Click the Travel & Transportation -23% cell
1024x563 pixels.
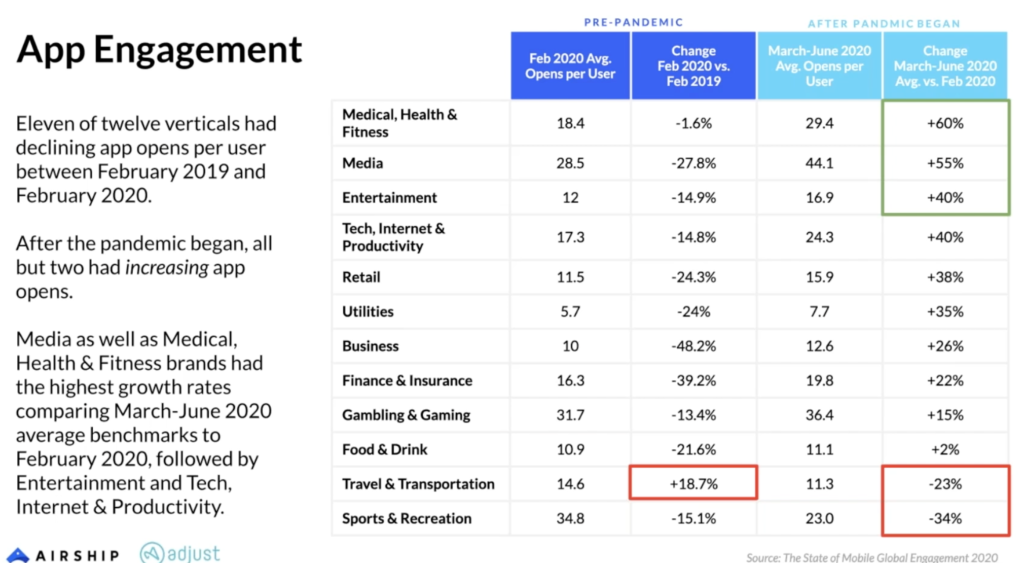pyautogui.click(x=945, y=484)
